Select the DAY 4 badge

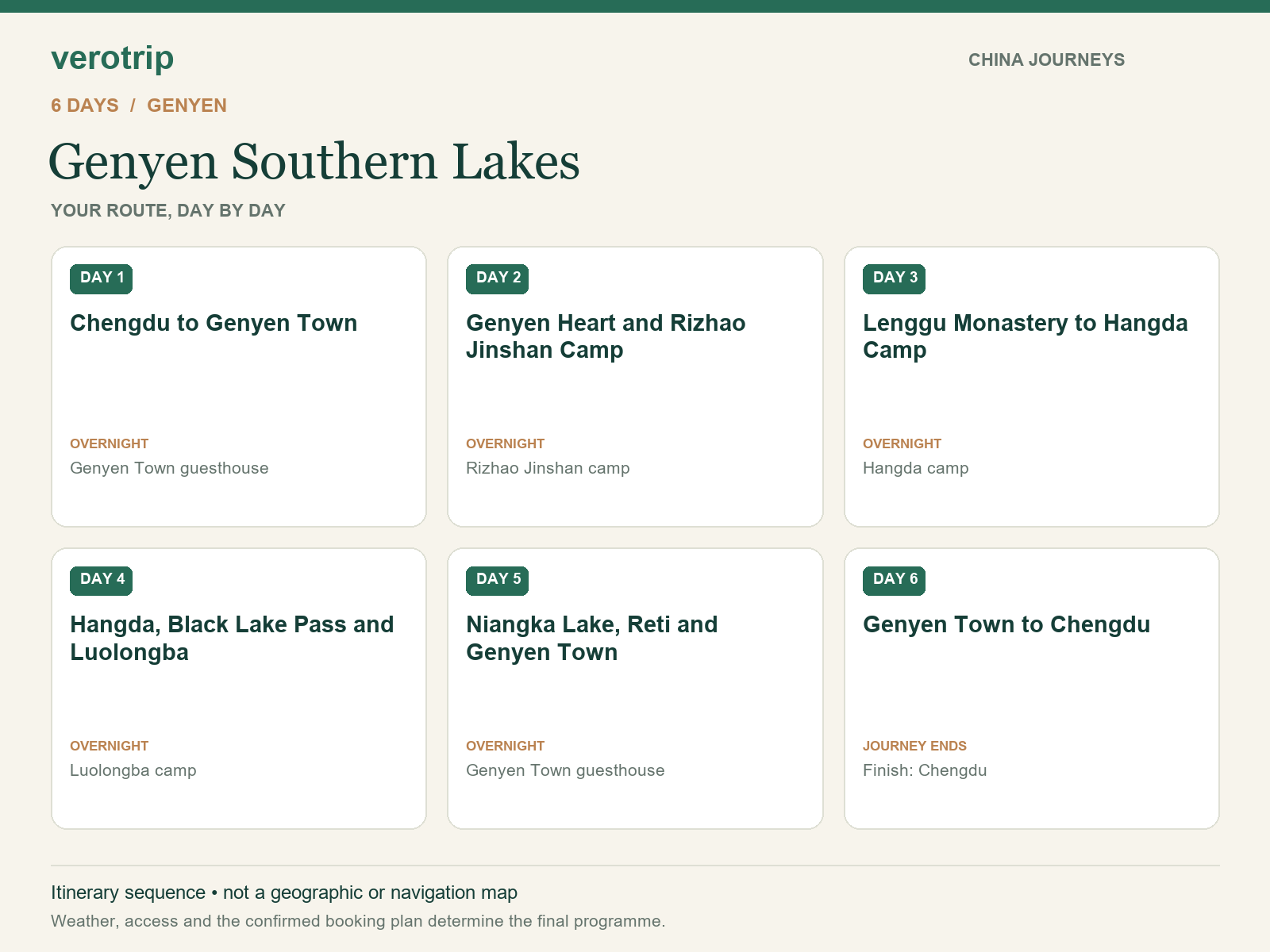point(102,580)
